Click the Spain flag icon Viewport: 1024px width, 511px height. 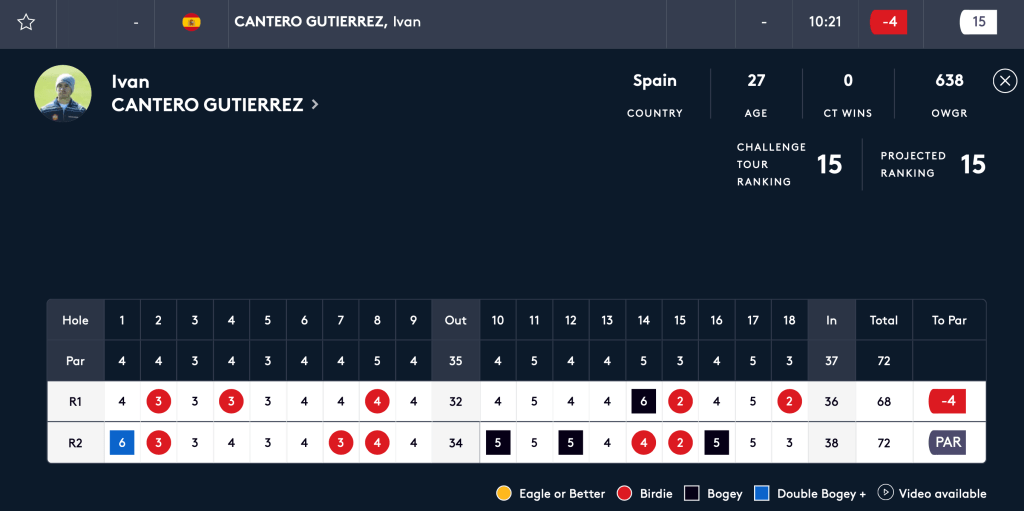(191, 22)
